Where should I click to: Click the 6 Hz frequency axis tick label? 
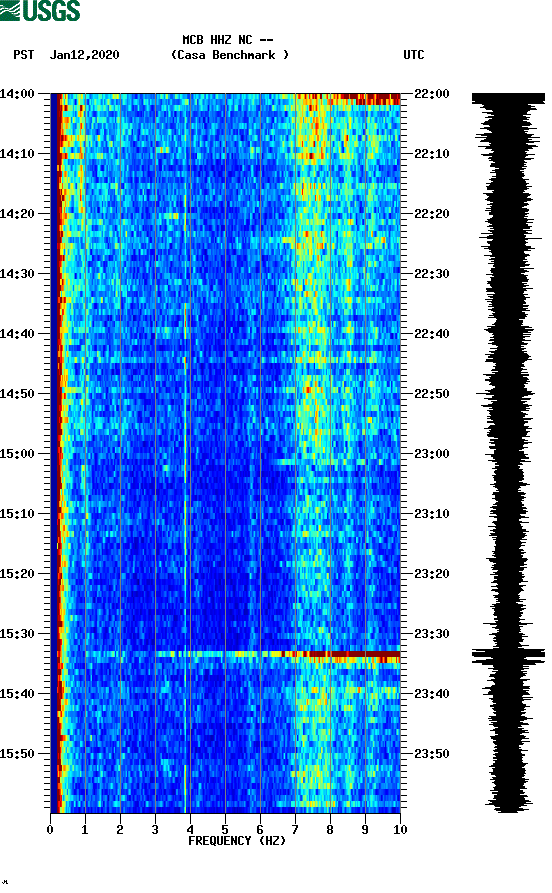click(260, 829)
